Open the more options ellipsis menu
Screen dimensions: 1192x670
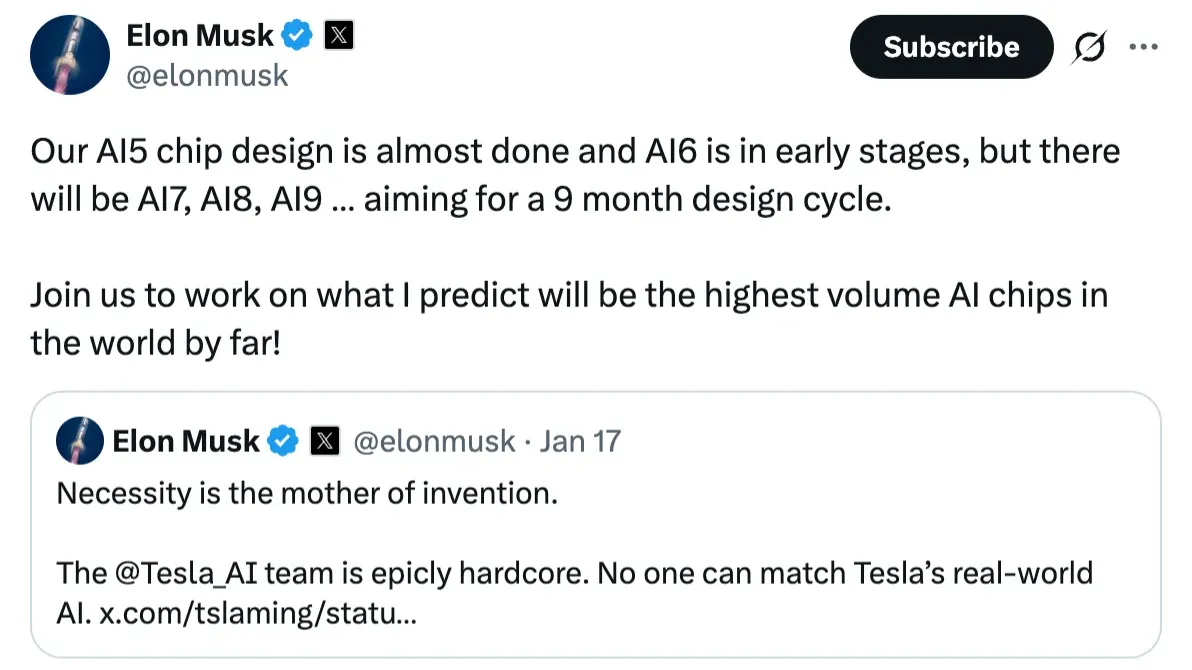tap(1144, 46)
